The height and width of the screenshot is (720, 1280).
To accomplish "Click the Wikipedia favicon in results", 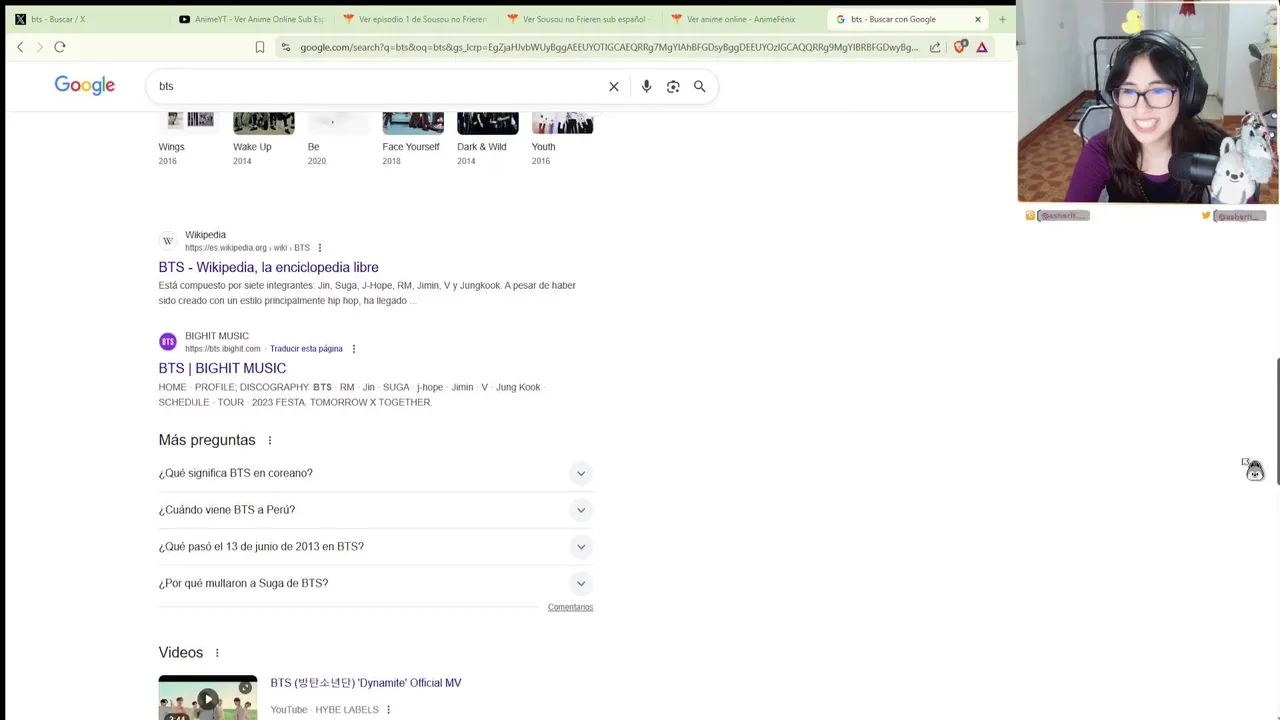I will click(168, 241).
